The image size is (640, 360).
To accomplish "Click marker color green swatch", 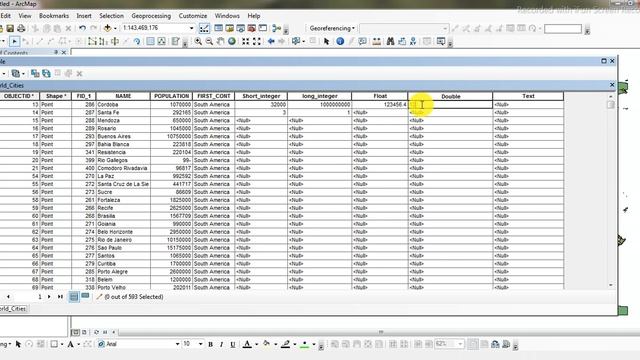I will coord(304,344).
